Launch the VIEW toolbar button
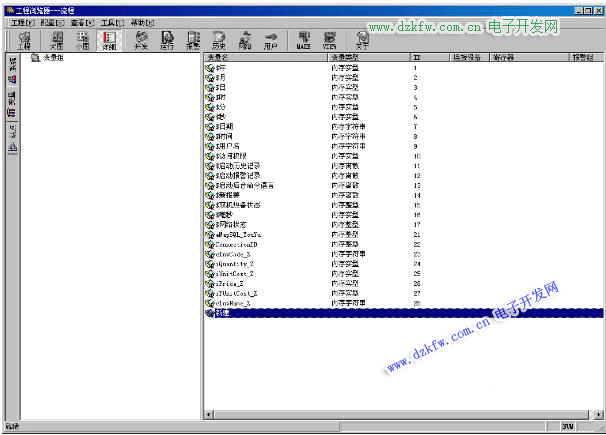 329,39
